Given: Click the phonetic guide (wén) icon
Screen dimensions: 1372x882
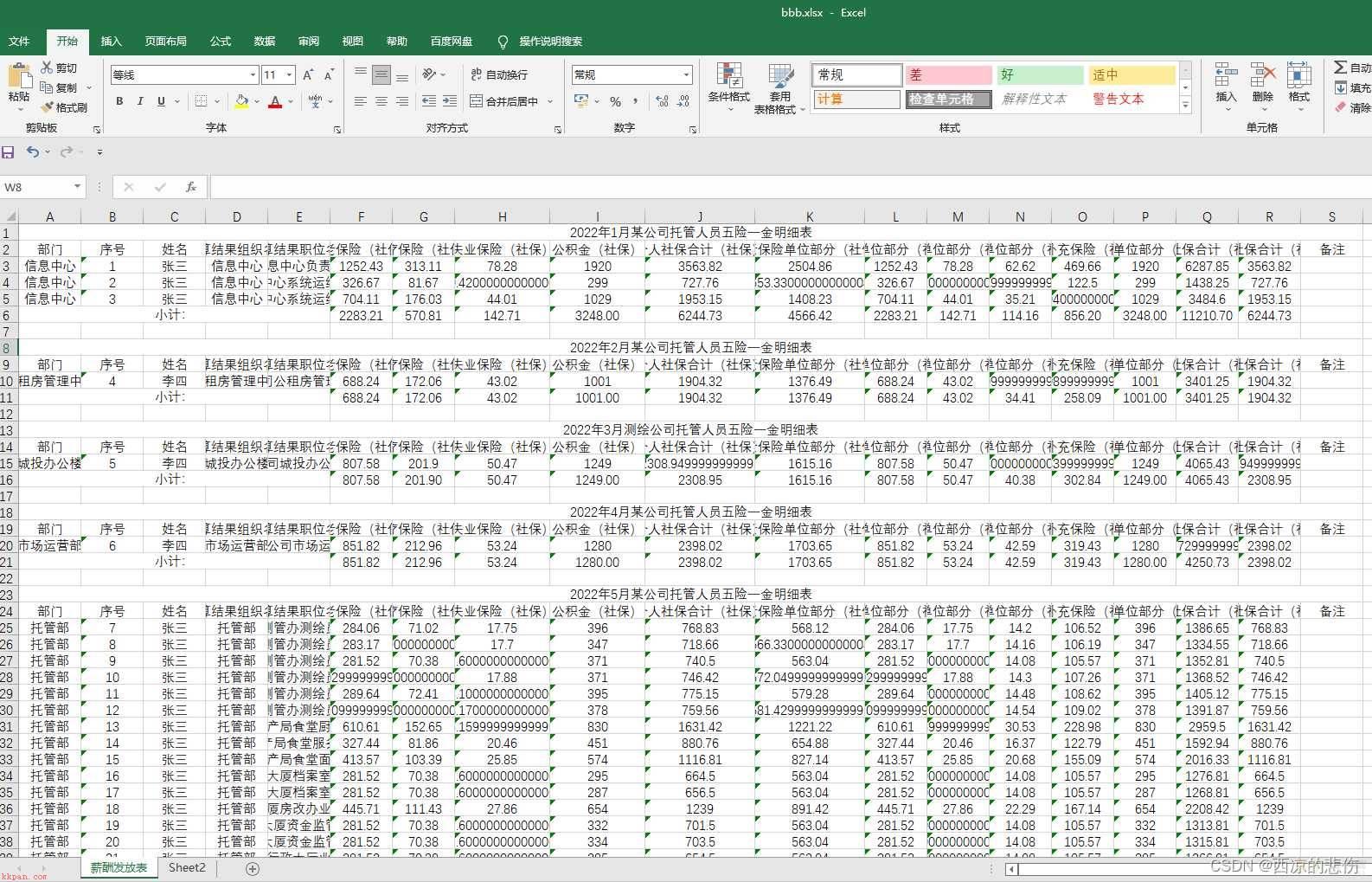Looking at the screenshot, I should 315,101.
